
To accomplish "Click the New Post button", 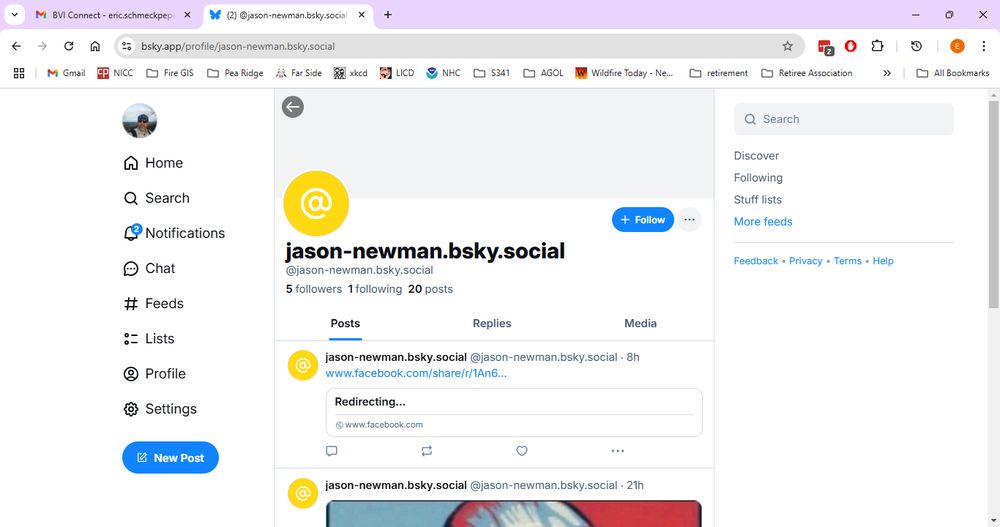I will point(170,457).
